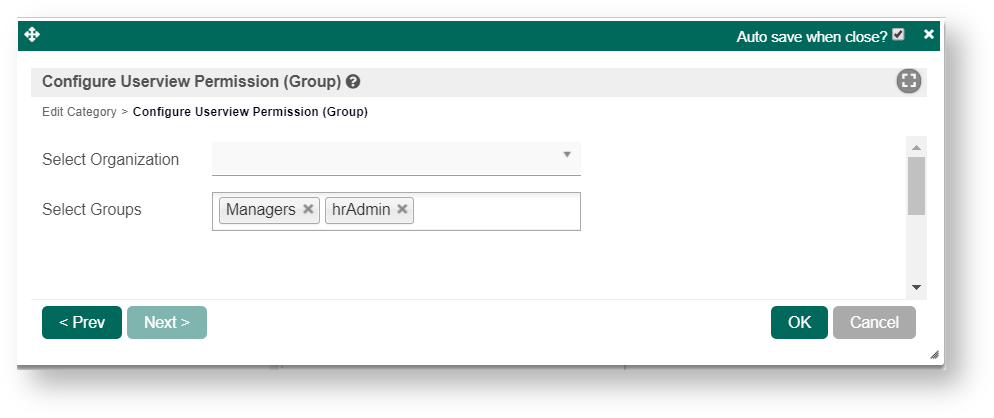Toggle Auto save when close checkbox
Screen dimensions: 994x418
pyautogui.click(x=898, y=35)
